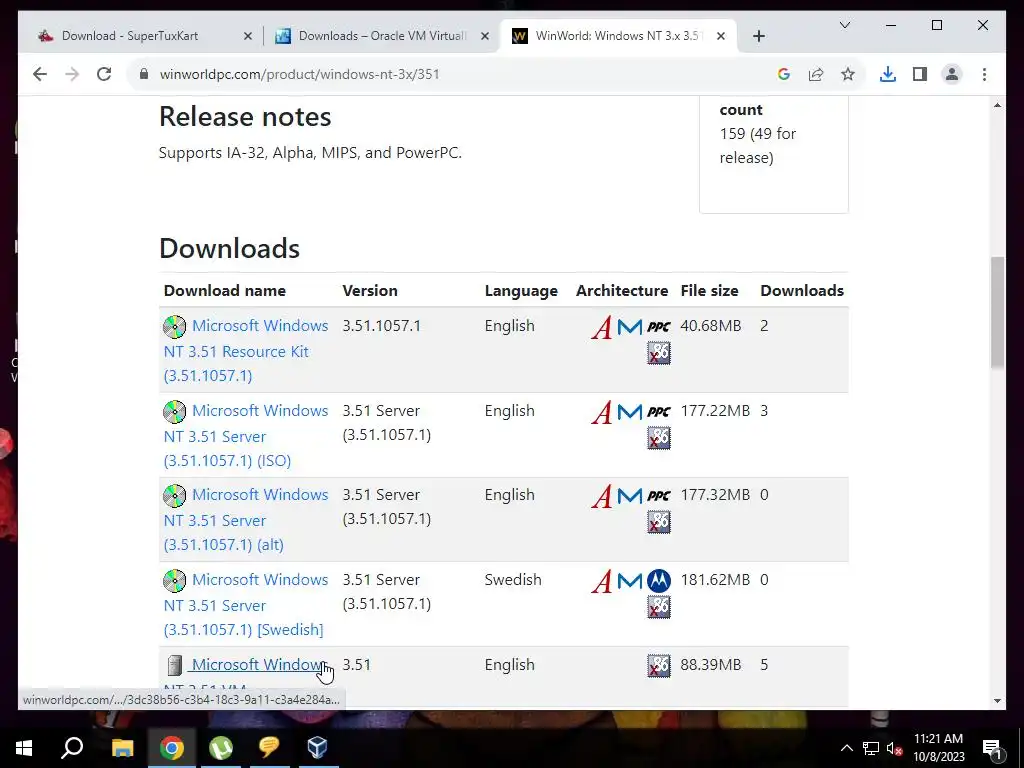Open VirtualBox from the taskbar
This screenshot has width=1024, height=768.
coord(317,748)
